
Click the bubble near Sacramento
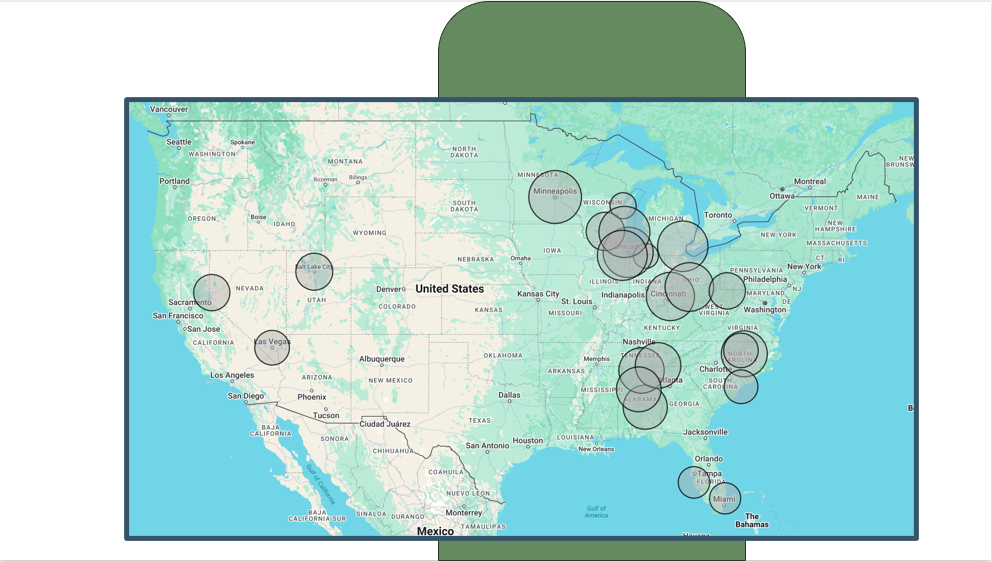click(211, 292)
